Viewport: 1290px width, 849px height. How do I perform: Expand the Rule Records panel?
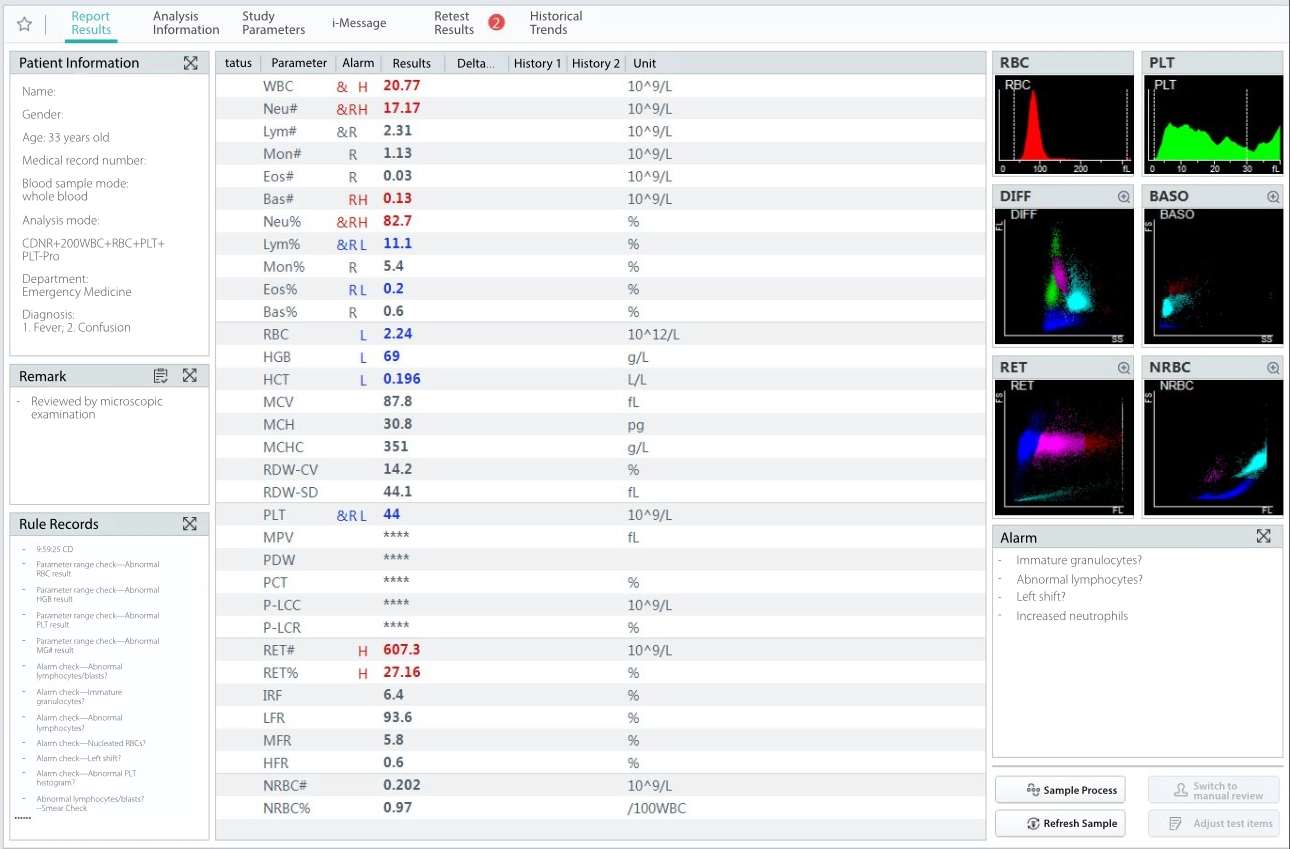(x=190, y=524)
